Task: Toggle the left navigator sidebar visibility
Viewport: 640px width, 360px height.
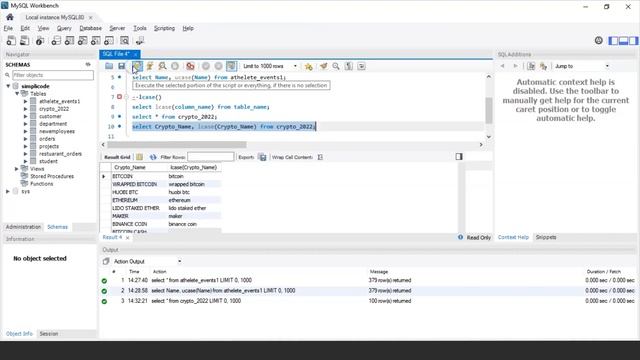Action: (613, 40)
